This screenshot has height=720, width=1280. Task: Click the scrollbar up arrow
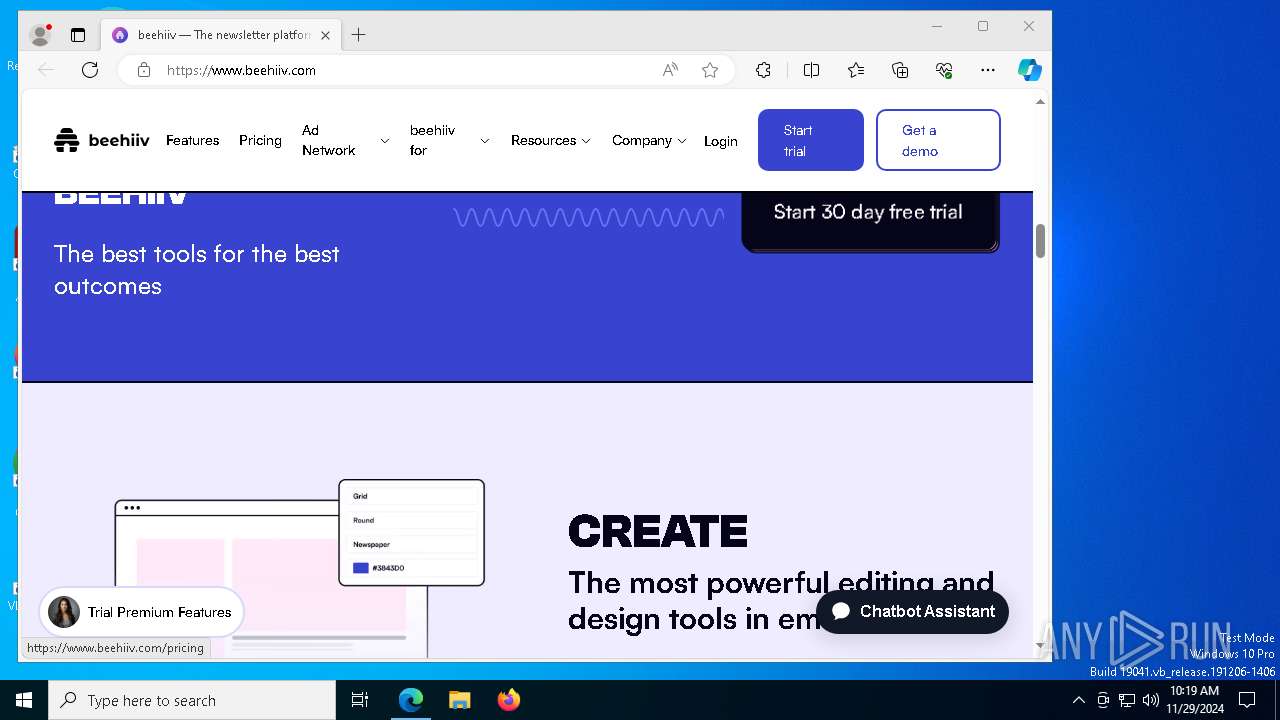point(1040,101)
